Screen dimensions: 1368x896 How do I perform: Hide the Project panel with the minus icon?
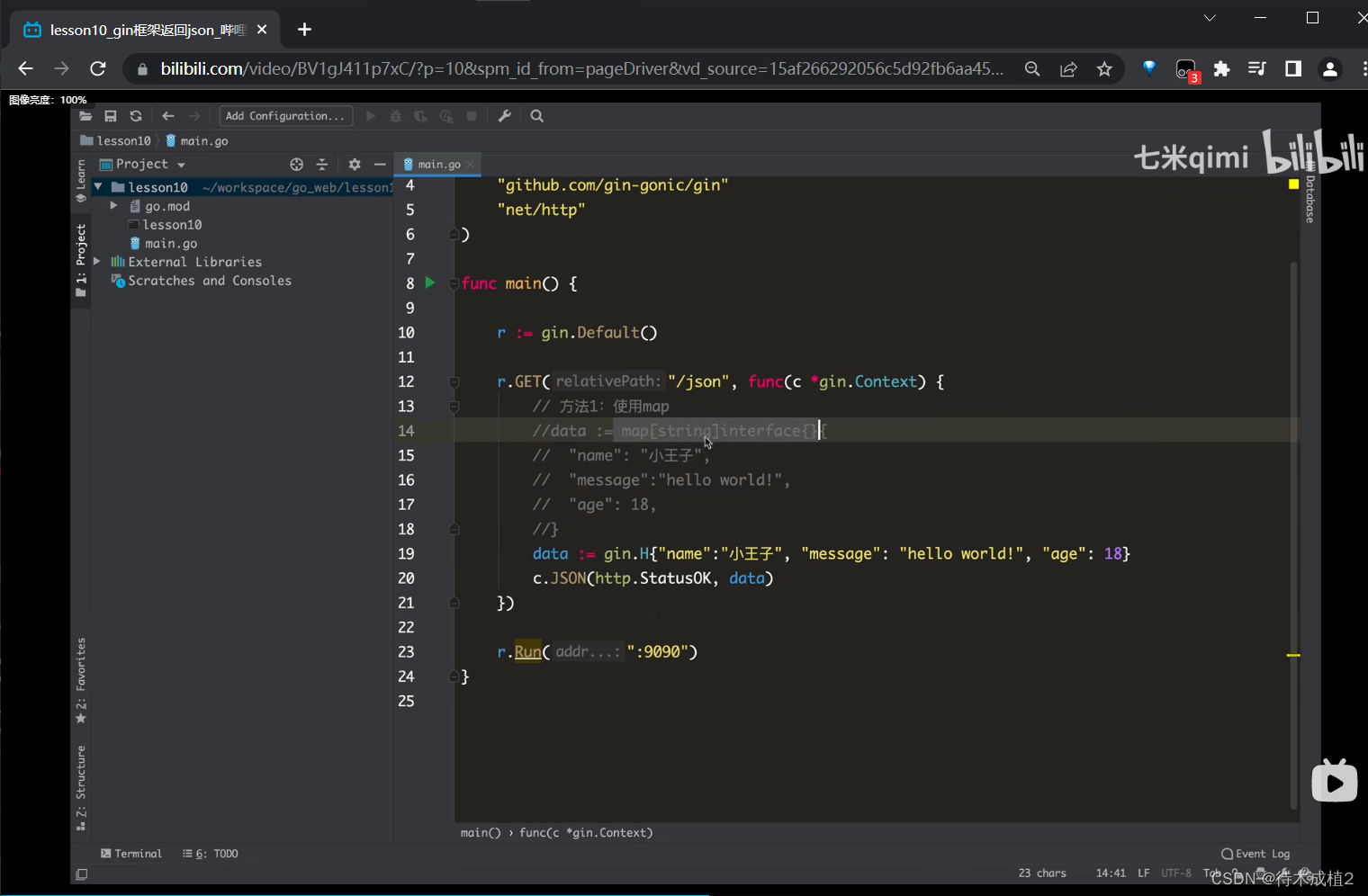point(380,165)
